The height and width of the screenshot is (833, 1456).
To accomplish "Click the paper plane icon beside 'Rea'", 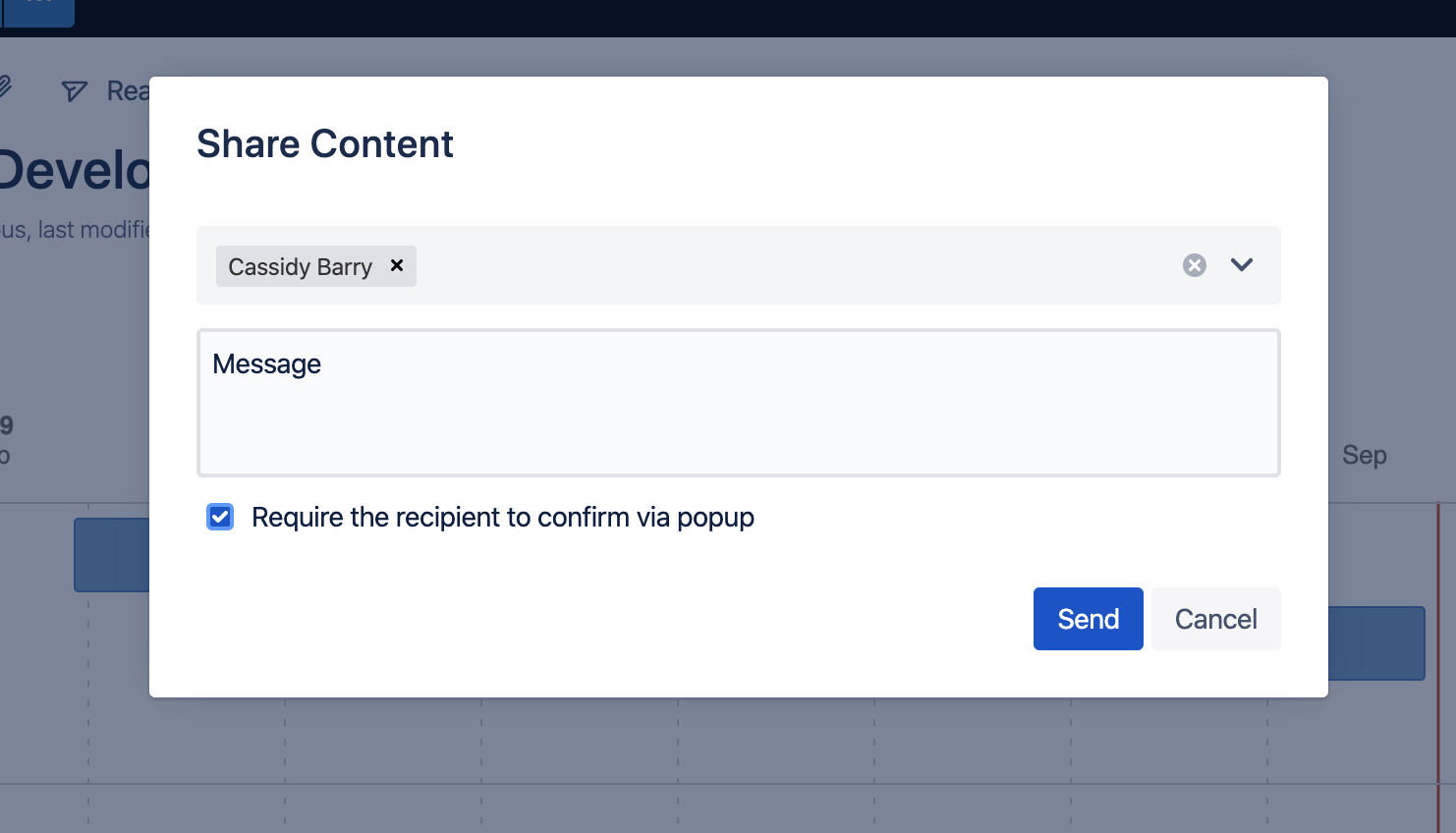I will (75, 91).
